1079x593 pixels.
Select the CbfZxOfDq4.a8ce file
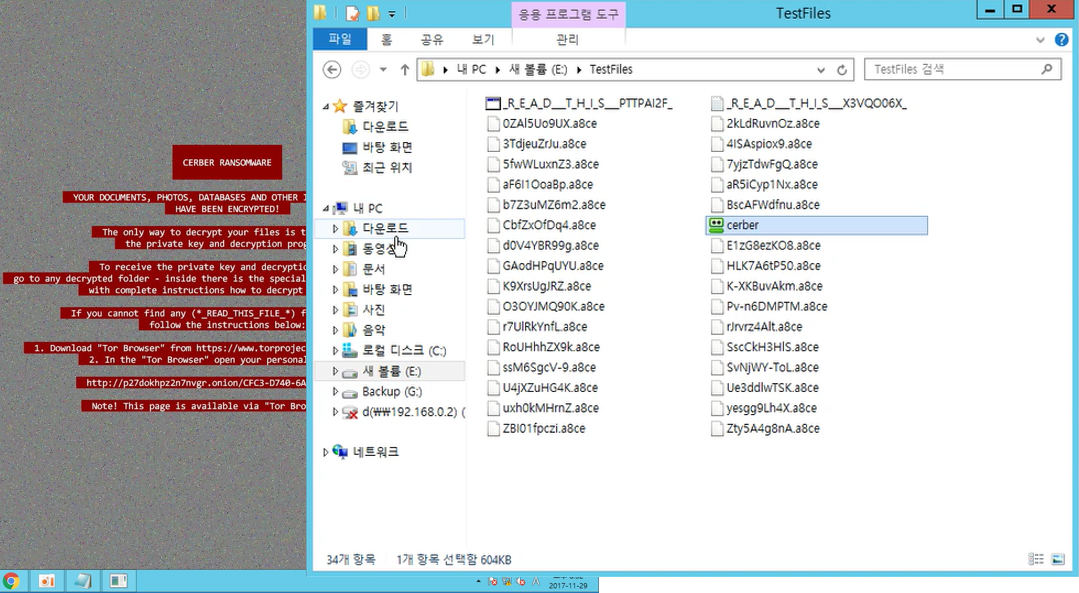tap(541, 225)
